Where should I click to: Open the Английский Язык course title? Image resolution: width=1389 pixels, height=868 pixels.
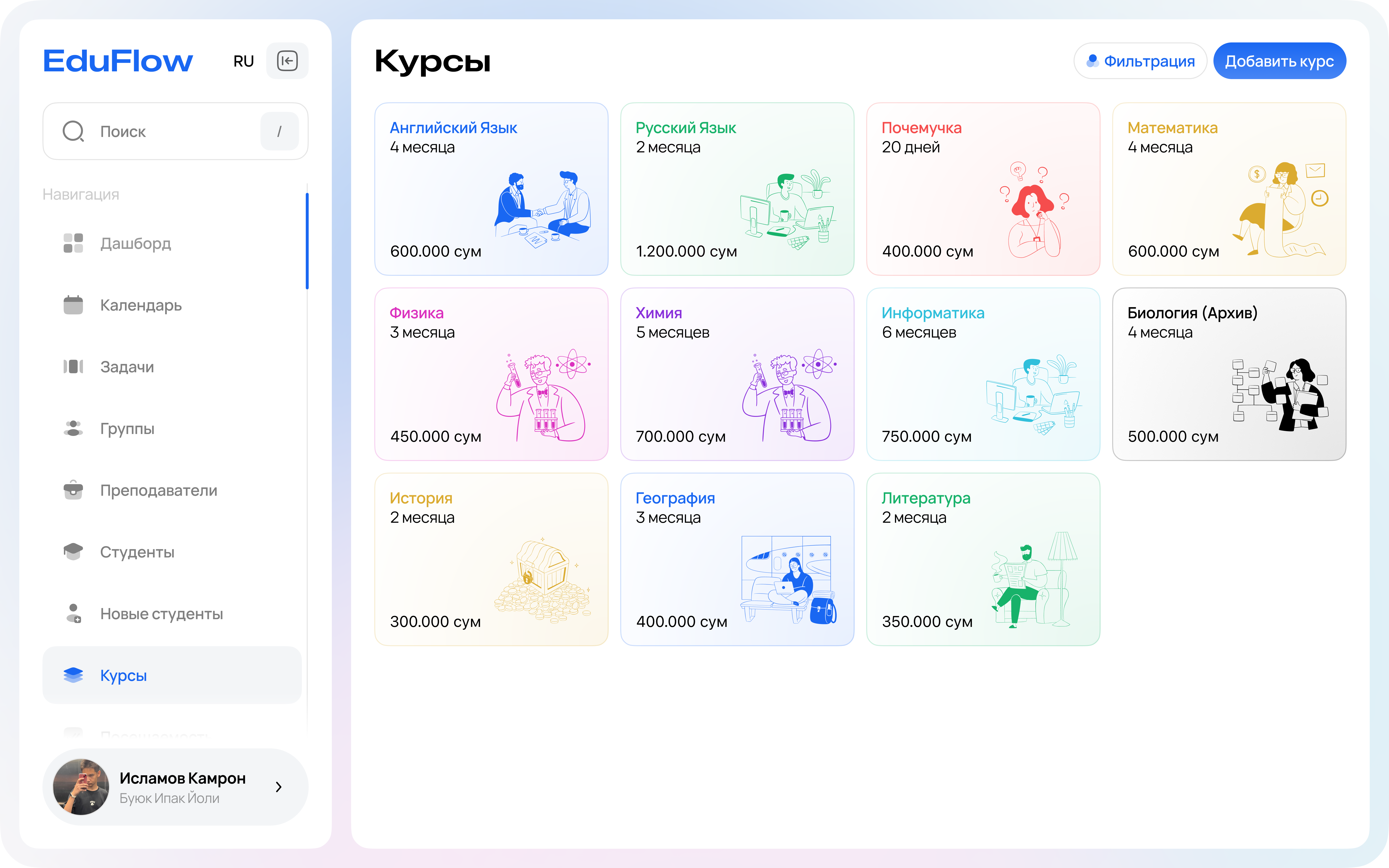click(x=453, y=128)
